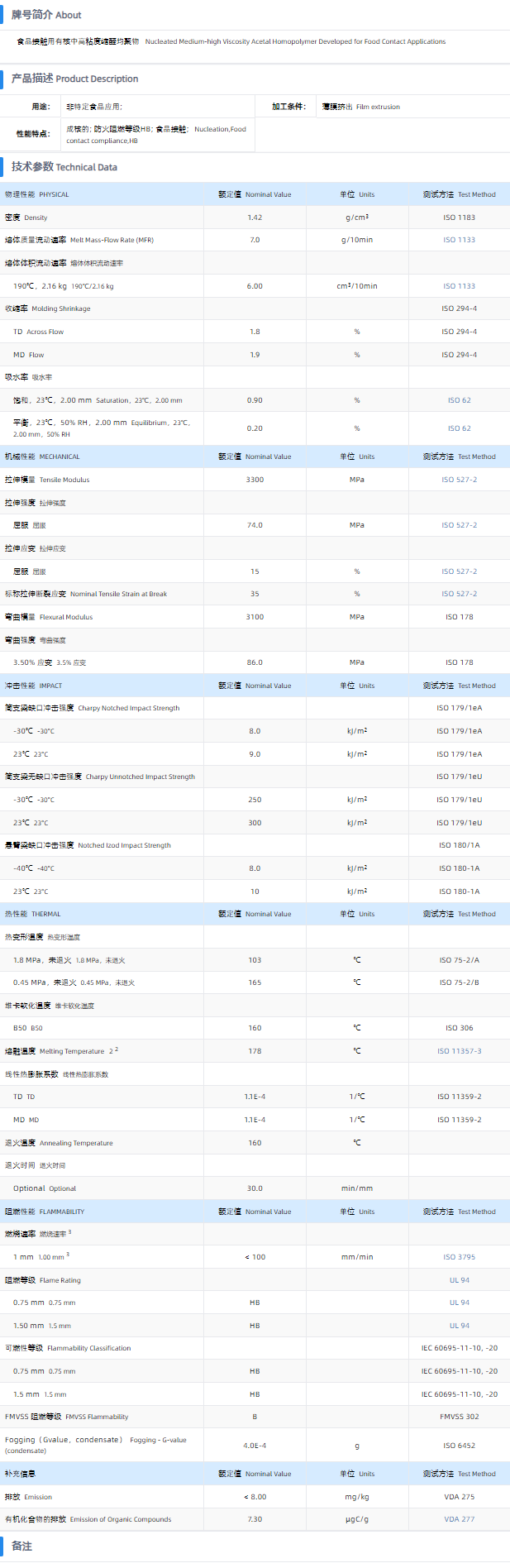The height and width of the screenshot is (1568, 510).
Task: Open the ISO 3795 test method link
Action: pos(459,1257)
